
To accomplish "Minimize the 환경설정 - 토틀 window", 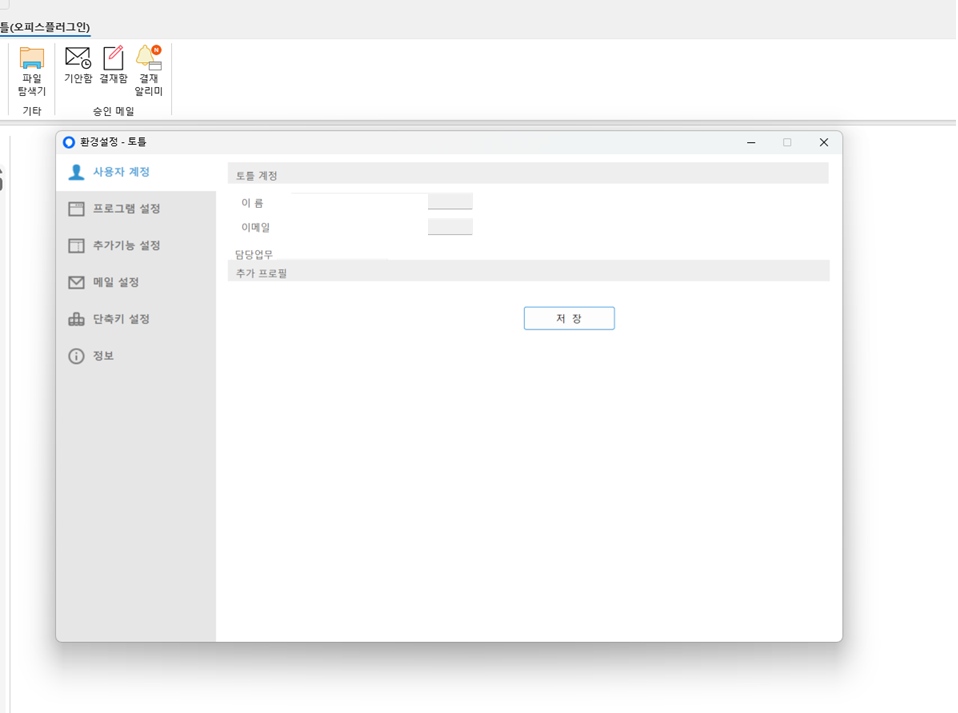I will tap(751, 142).
